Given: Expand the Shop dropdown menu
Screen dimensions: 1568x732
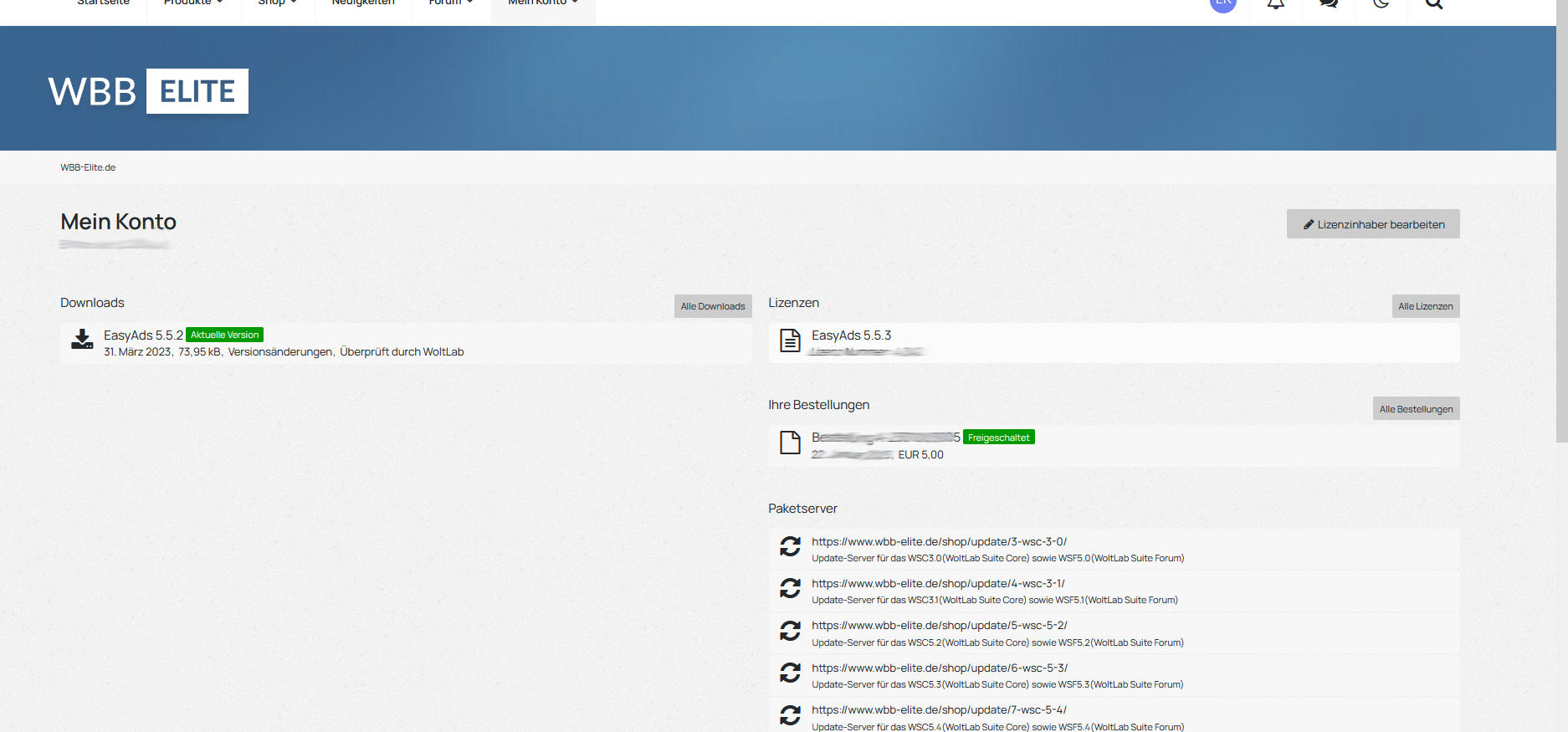Looking at the screenshot, I should coord(277,3).
